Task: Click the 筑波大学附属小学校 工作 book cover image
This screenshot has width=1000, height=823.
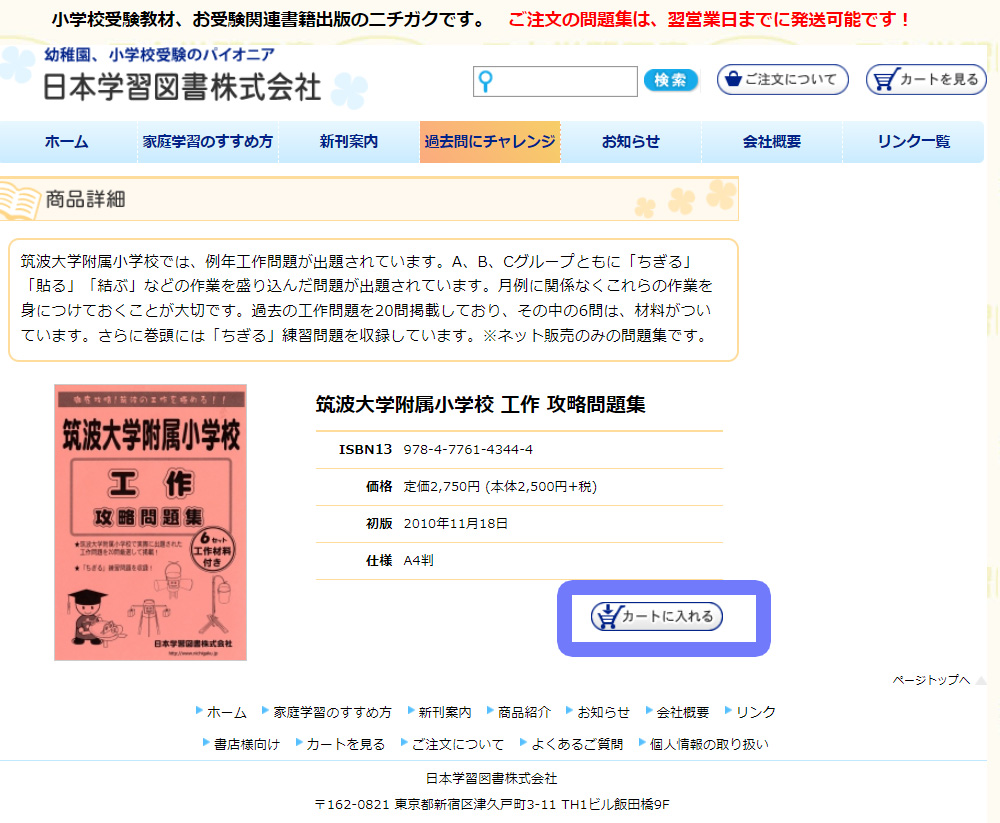Action: (151, 523)
